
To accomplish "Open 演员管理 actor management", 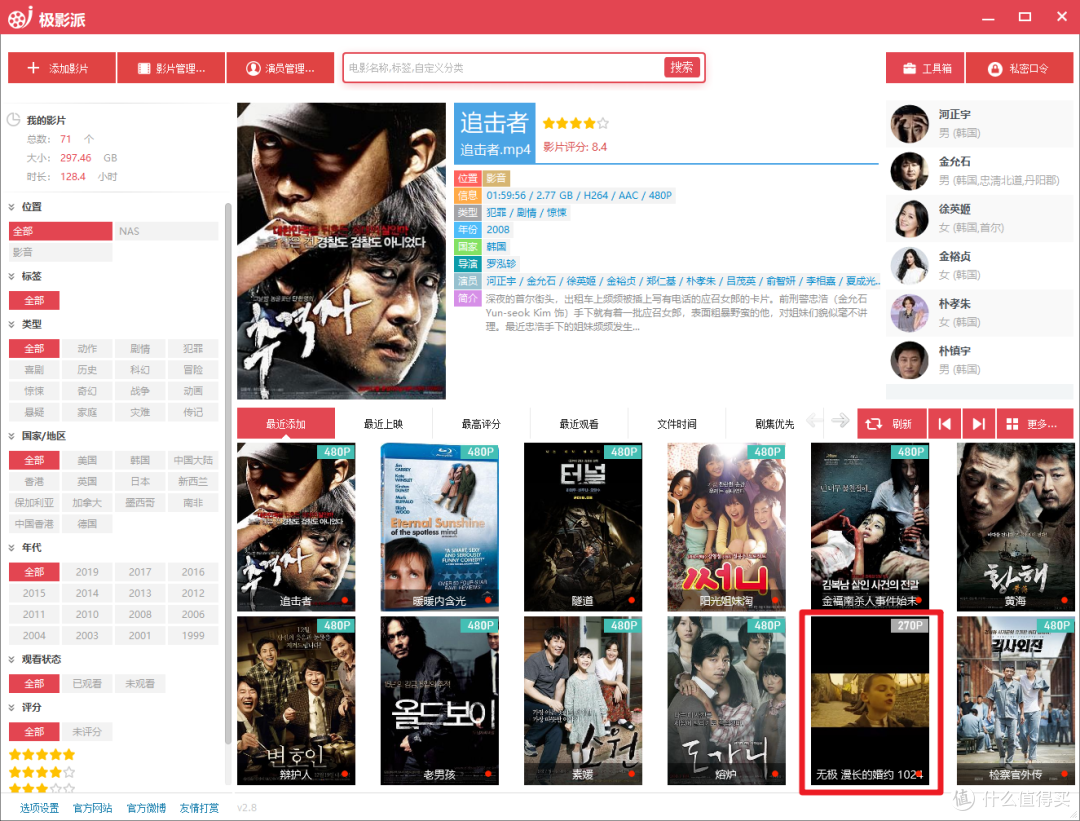I will pyautogui.click(x=280, y=68).
